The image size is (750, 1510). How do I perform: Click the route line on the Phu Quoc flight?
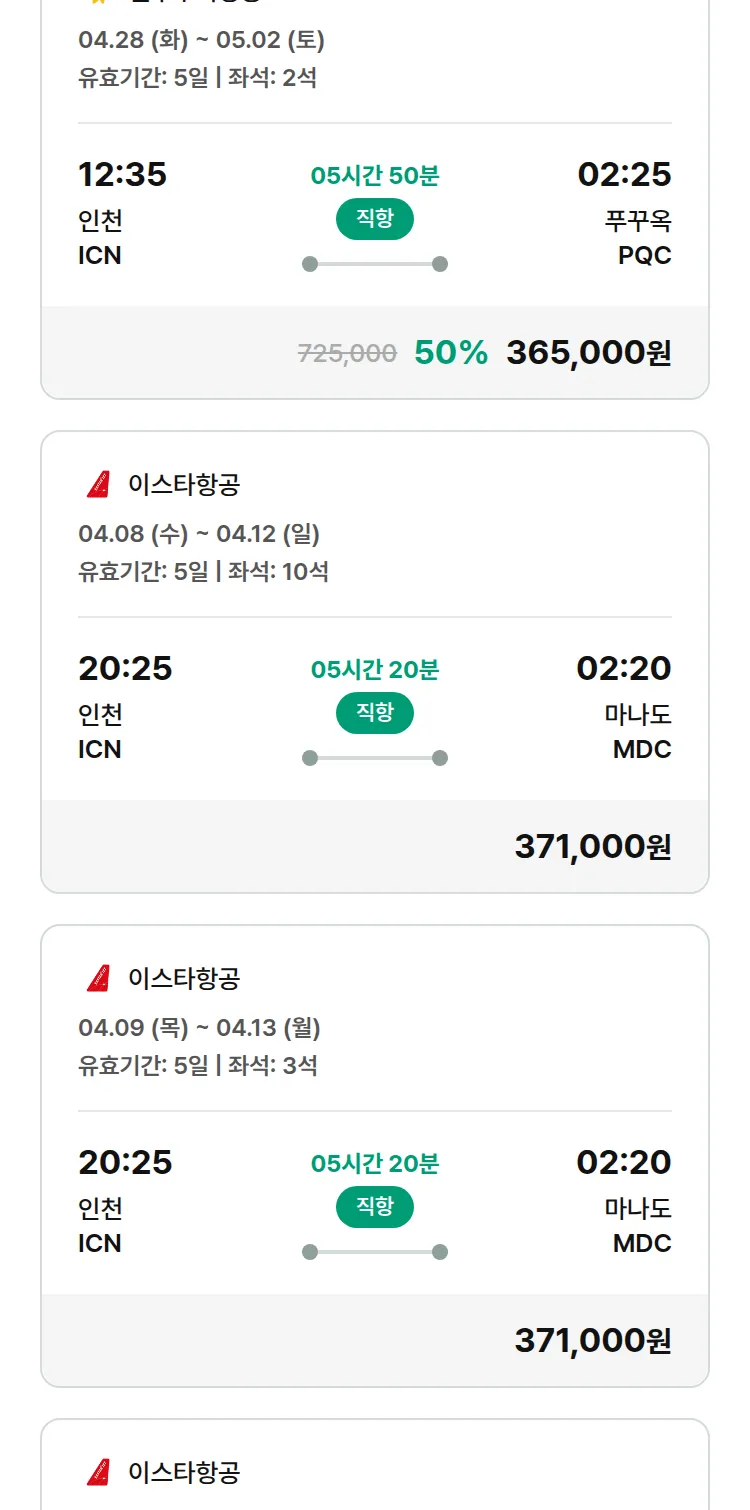pyautogui.click(x=375, y=264)
